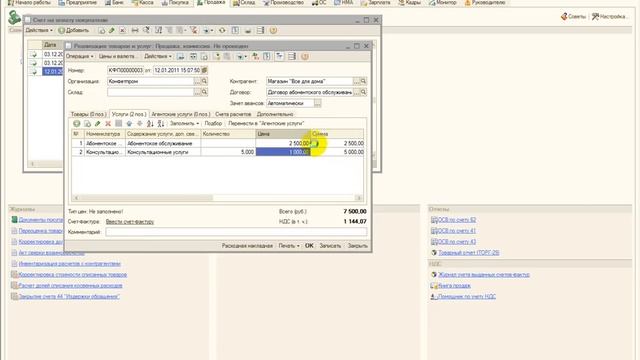Viewport: 640px width, 360px height.
Task: Click the OK button
Action: pos(309,246)
